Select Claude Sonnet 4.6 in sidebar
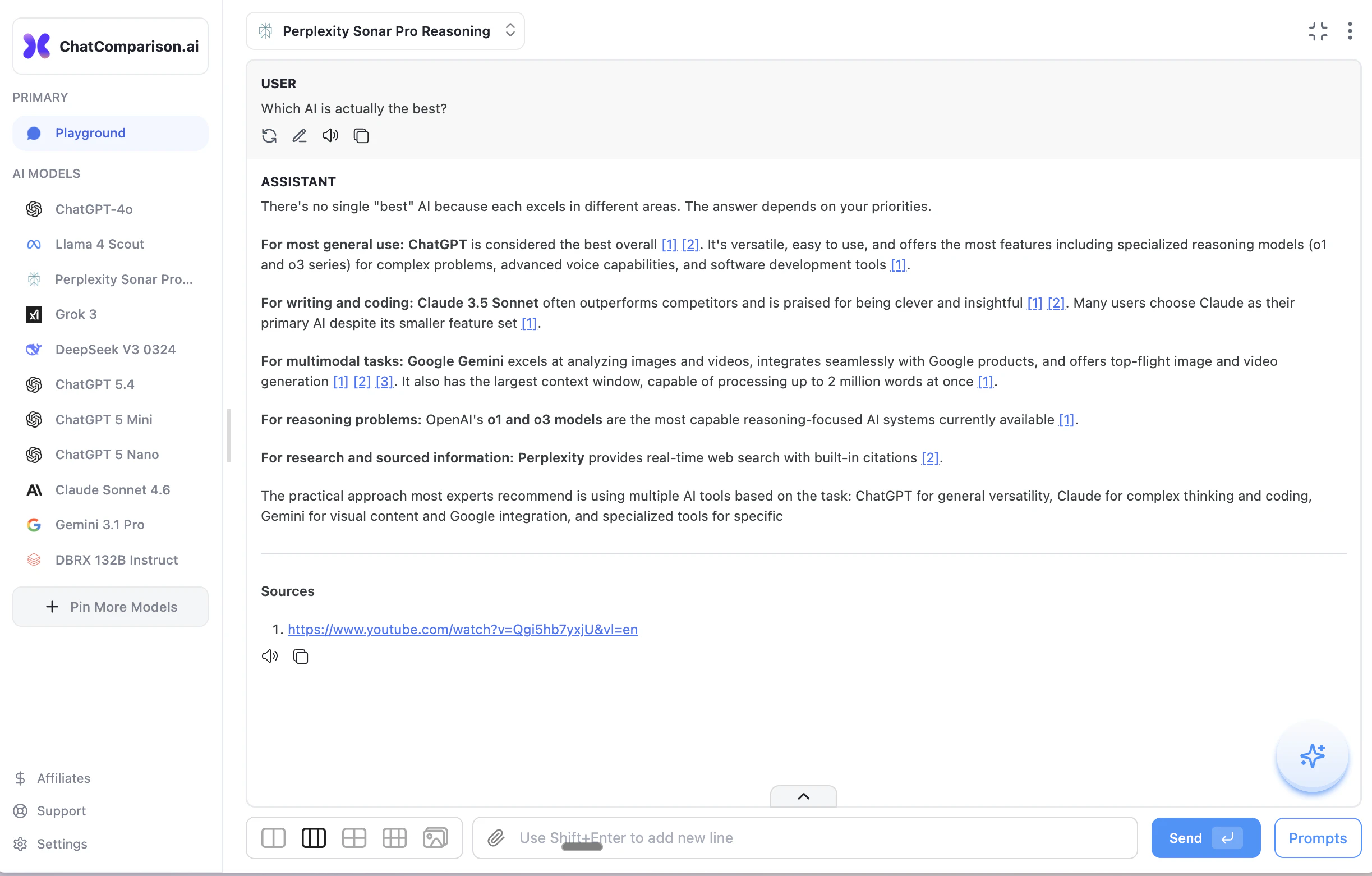The width and height of the screenshot is (1372, 876). click(x=112, y=489)
